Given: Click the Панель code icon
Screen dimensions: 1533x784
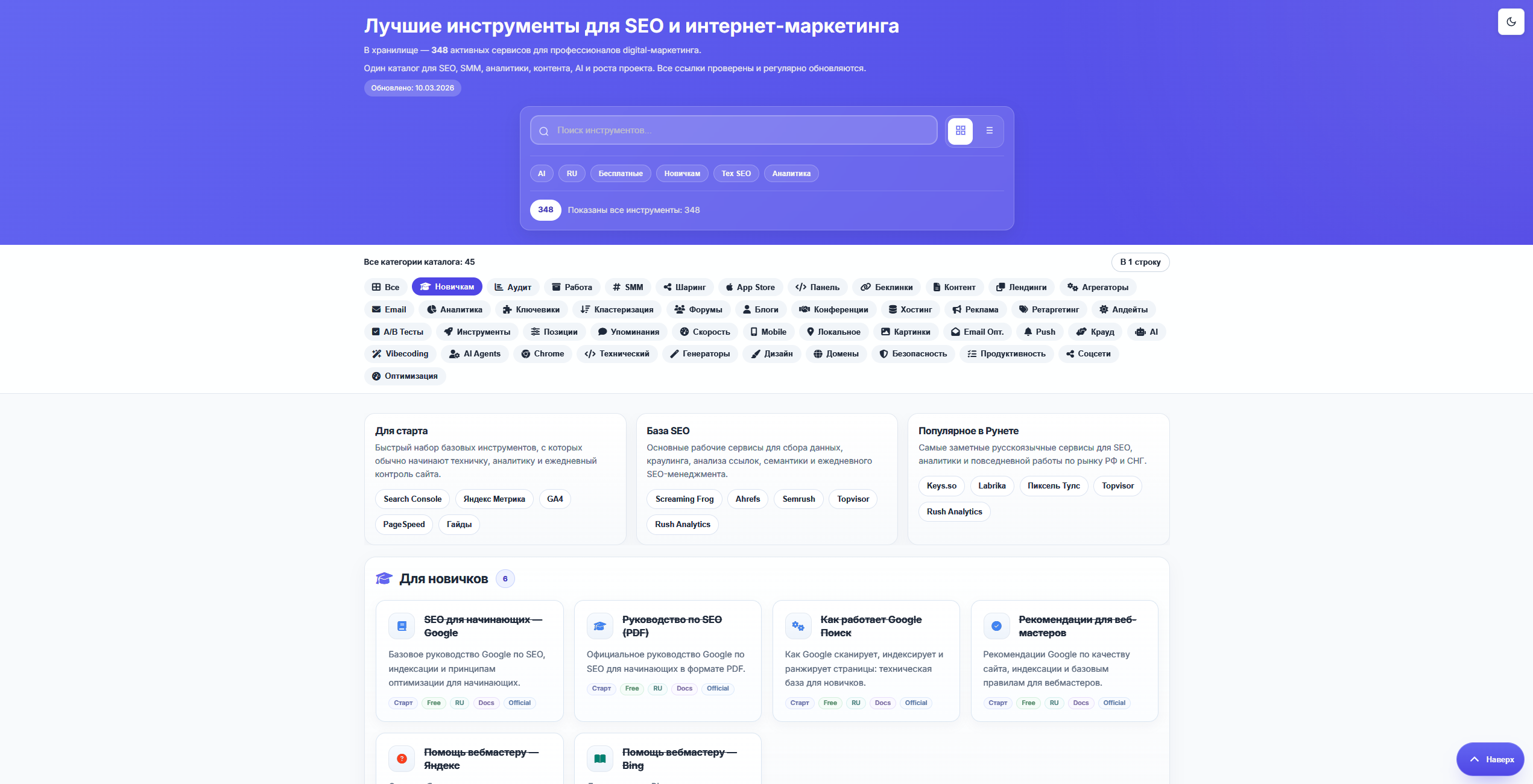Looking at the screenshot, I should click(801, 288).
